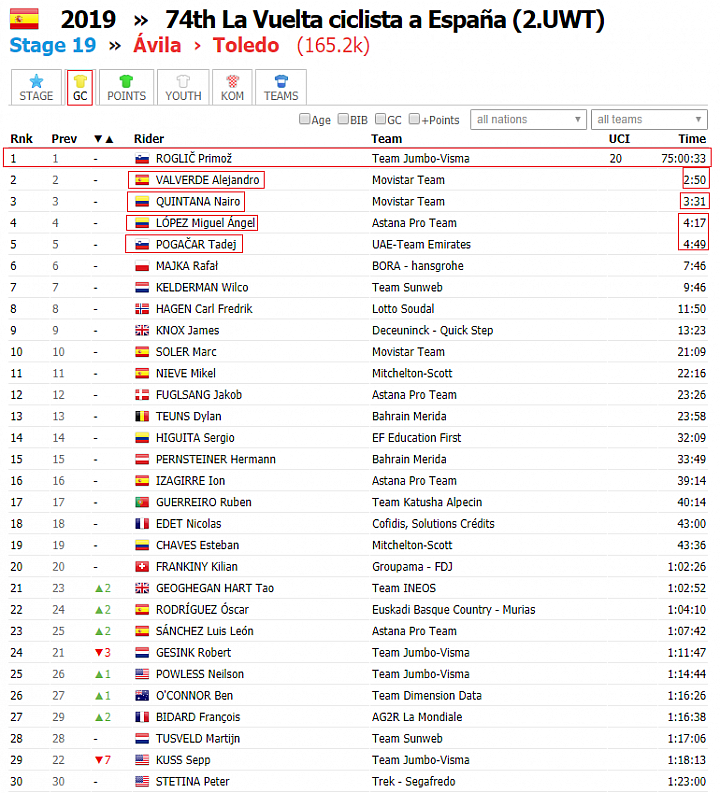Expand the all nations dropdown
Image resolution: width=720 pixels, height=793 pixels.
tap(528, 119)
